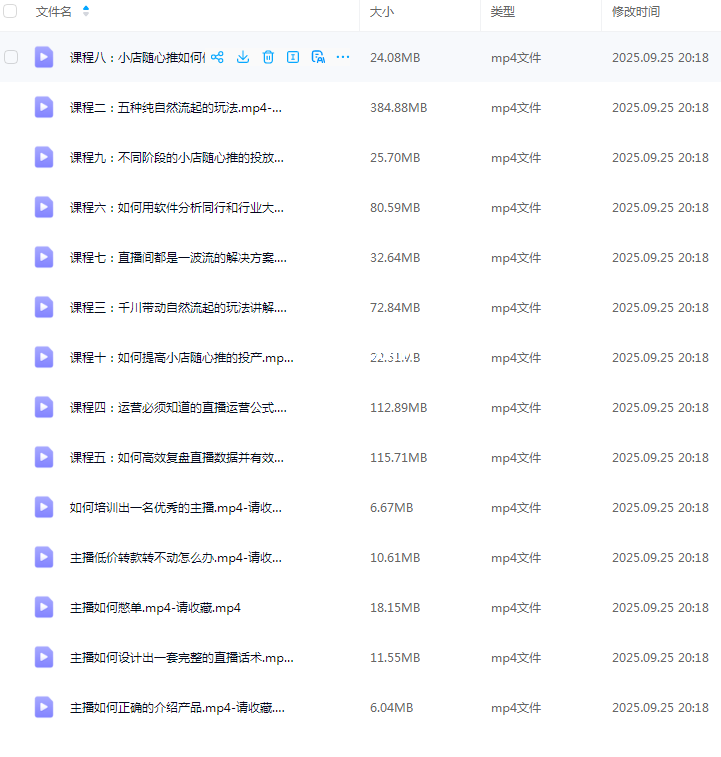
Task: Open more options ellipsis for 课程八
Action: tap(343, 57)
